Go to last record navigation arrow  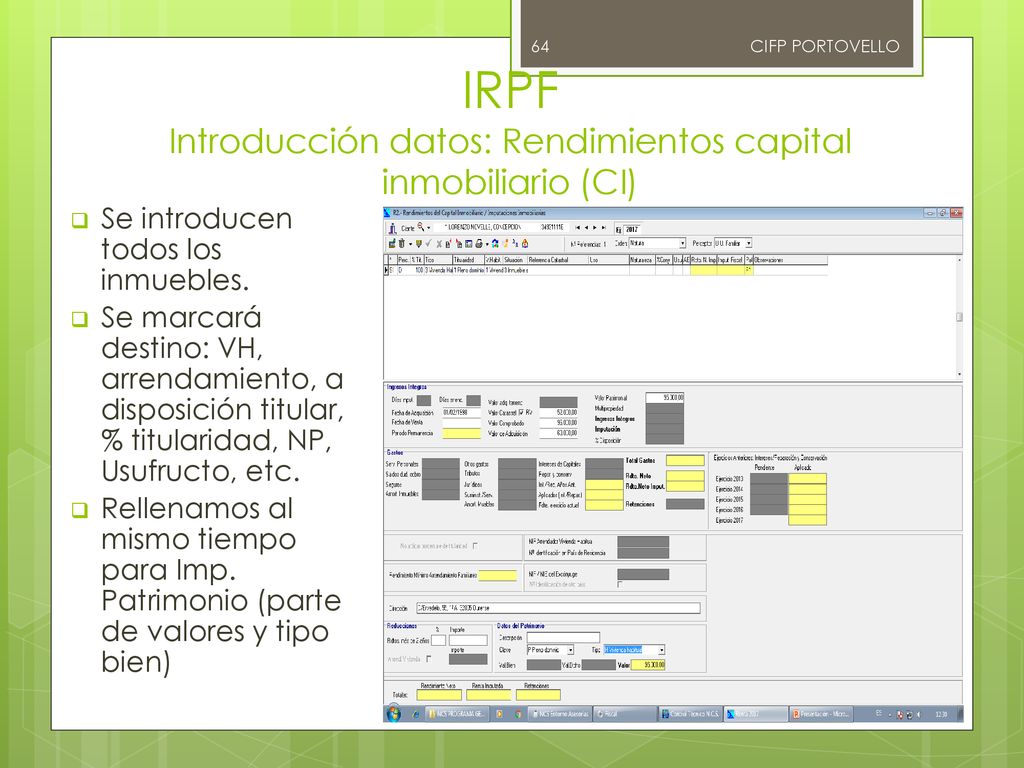(603, 228)
